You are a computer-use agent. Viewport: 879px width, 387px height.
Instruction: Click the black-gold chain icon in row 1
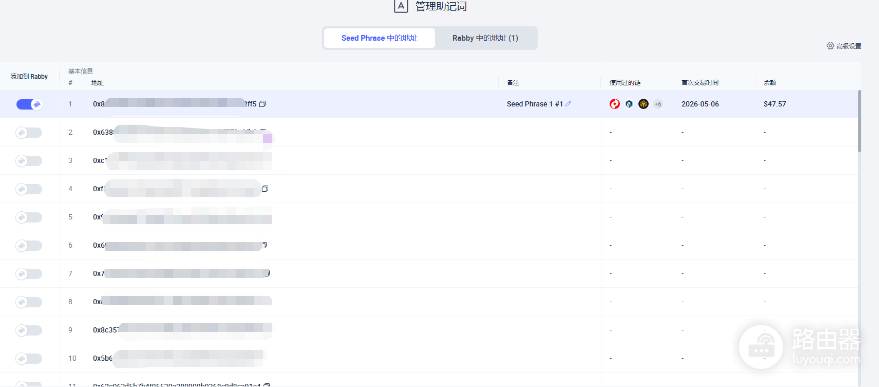643,104
